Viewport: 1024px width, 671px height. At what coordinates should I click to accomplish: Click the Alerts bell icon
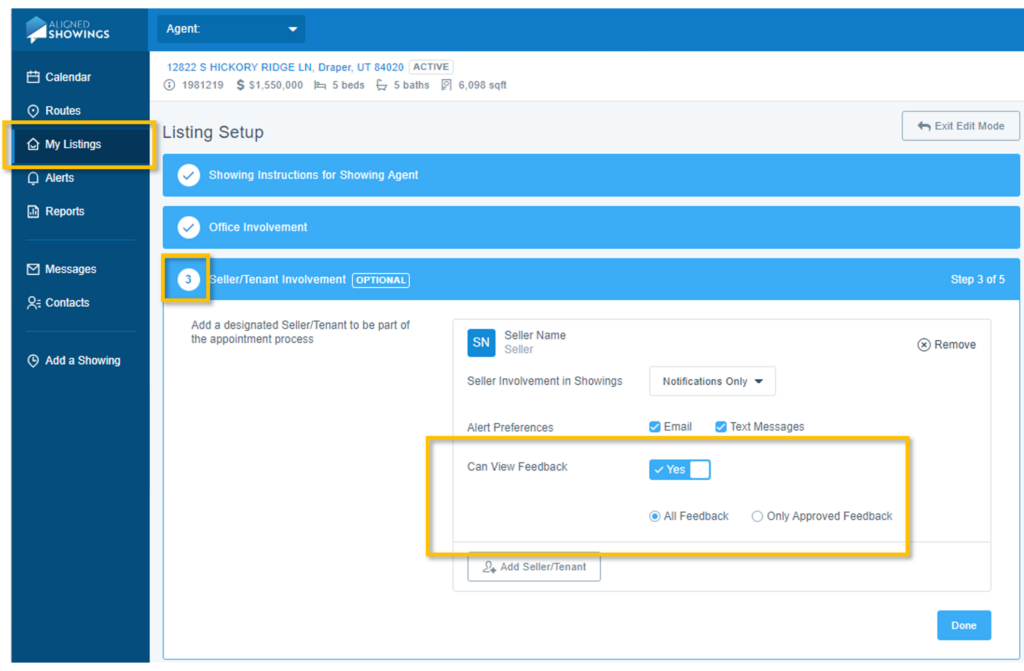[33, 178]
